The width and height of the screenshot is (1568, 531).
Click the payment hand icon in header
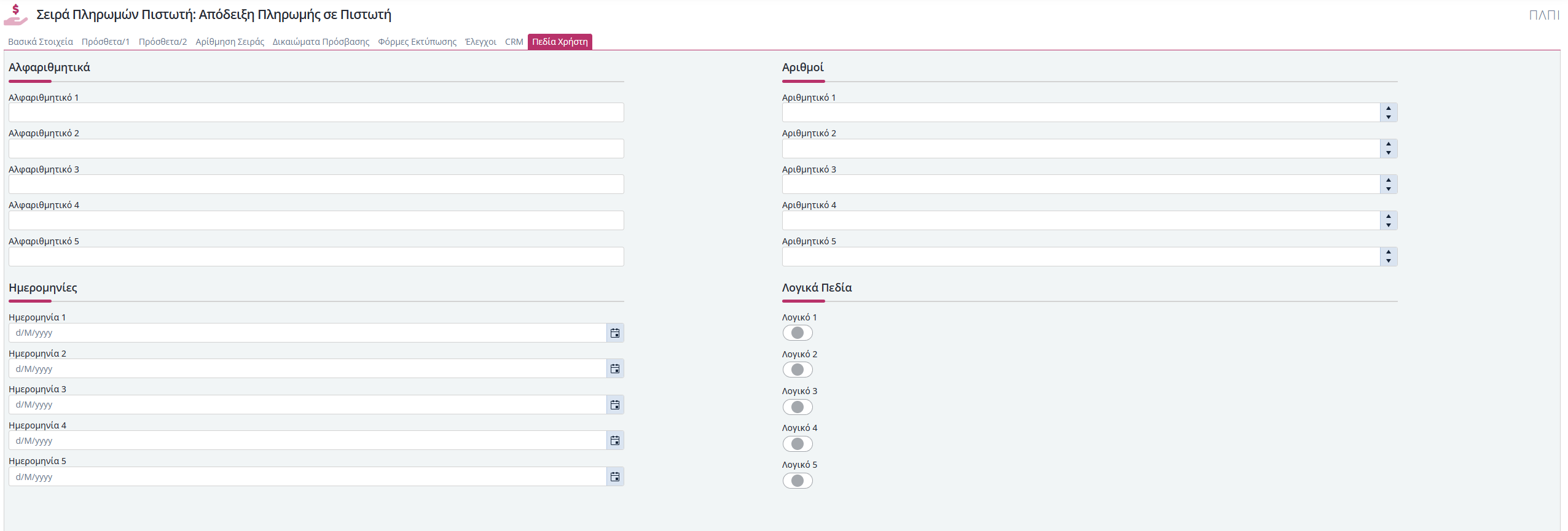(x=16, y=15)
